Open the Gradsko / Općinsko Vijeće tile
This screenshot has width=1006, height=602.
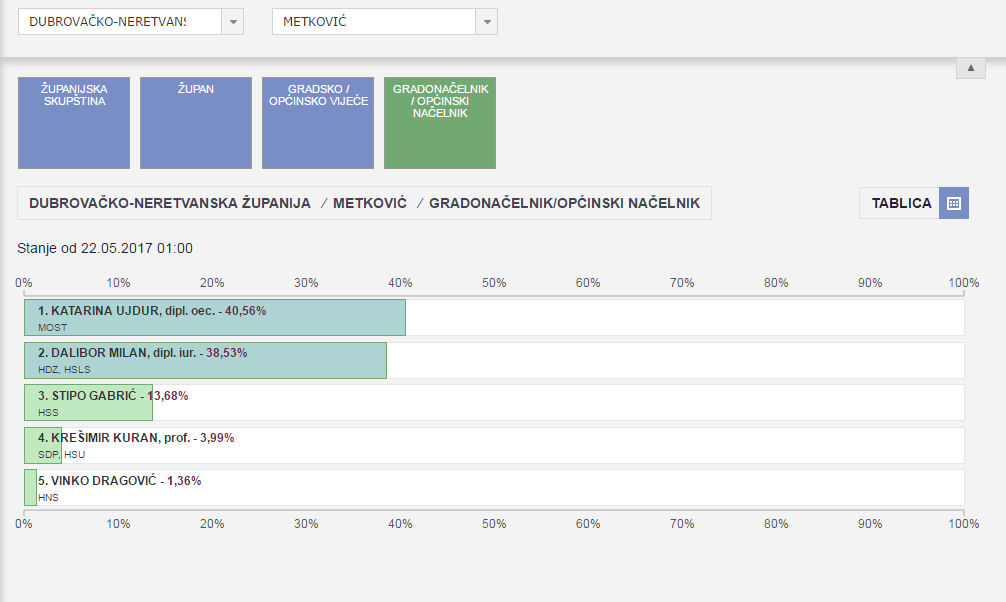click(x=318, y=123)
